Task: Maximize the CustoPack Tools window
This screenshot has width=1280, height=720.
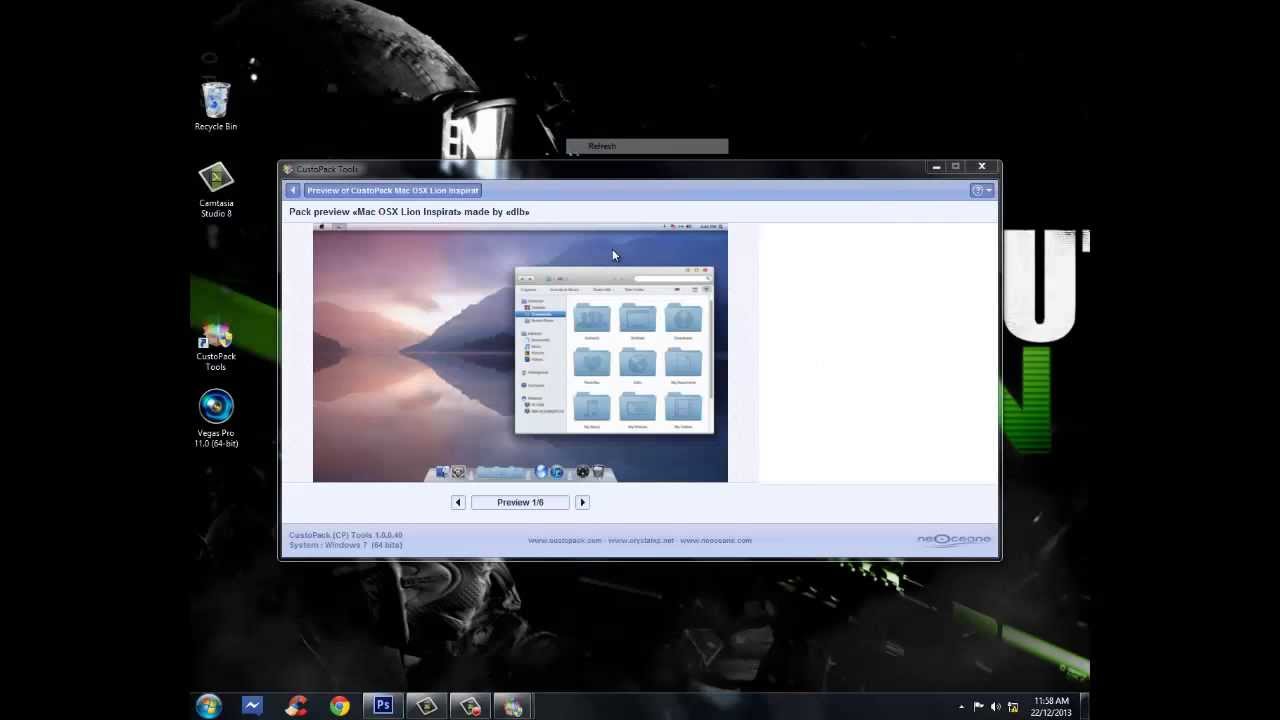Action: (956, 167)
